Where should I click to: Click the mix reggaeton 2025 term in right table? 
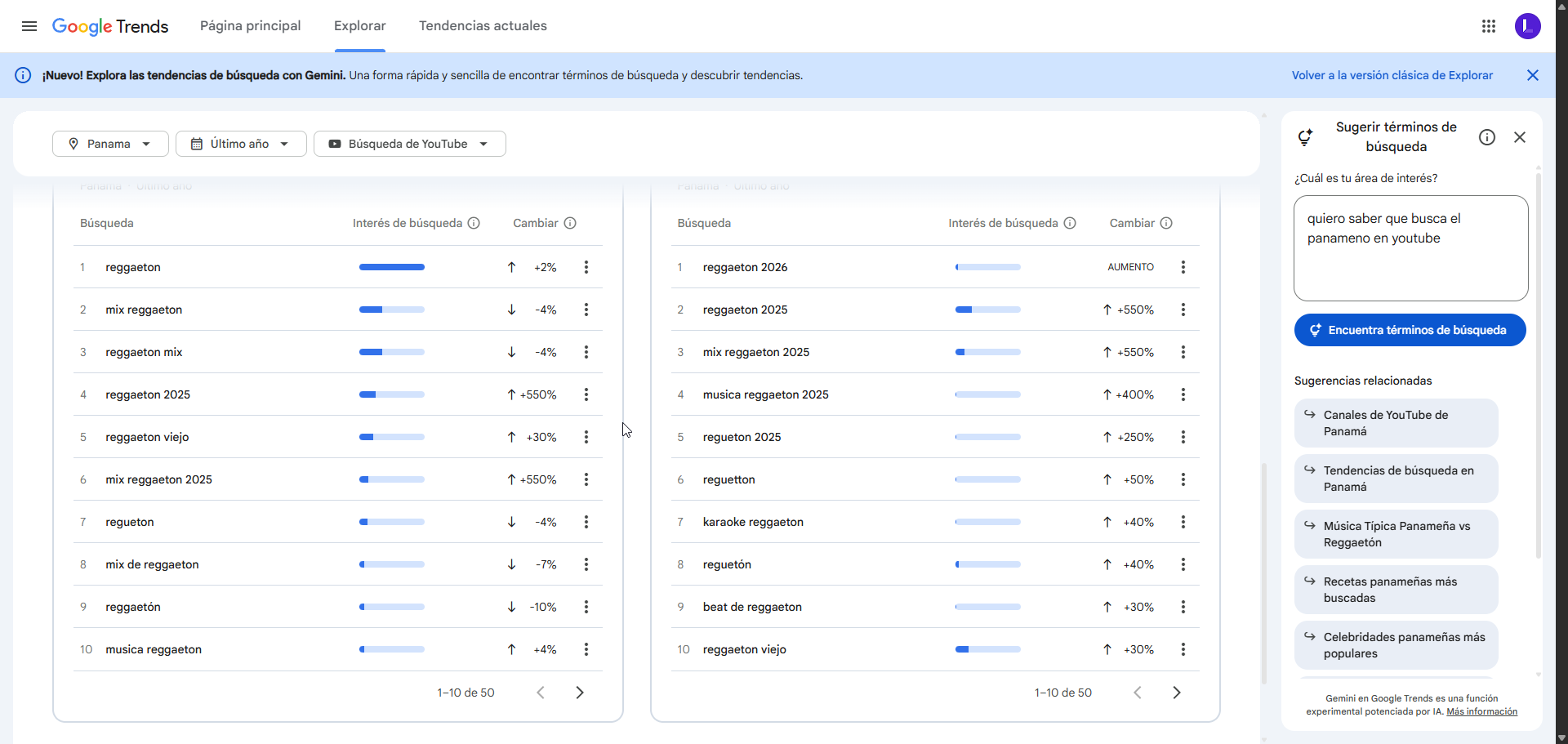coord(756,352)
